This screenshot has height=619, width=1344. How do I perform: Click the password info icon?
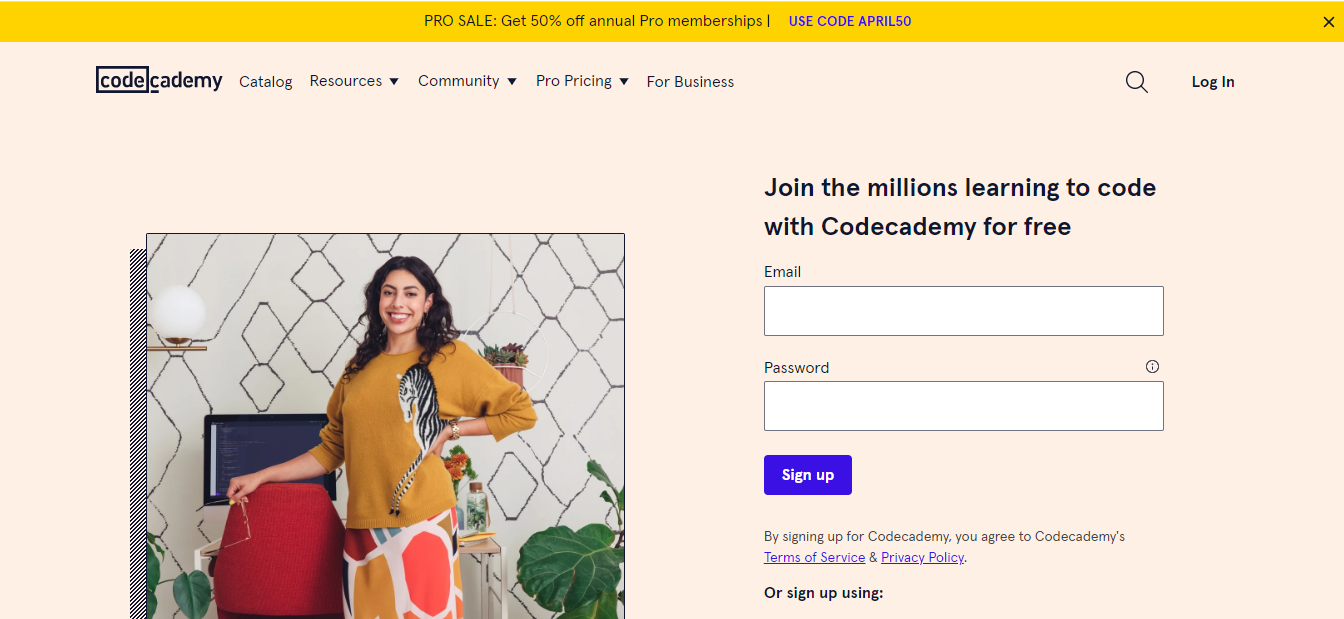click(1152, 366)
